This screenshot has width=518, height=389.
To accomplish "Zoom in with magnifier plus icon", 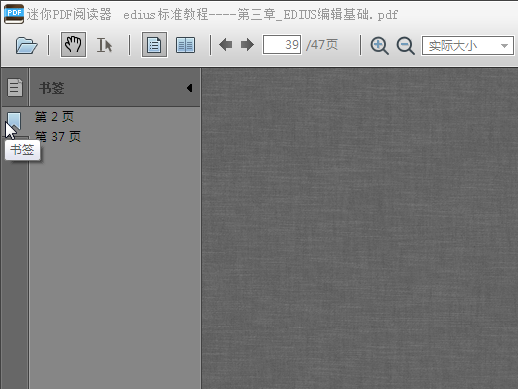I will tap(379, 46).
